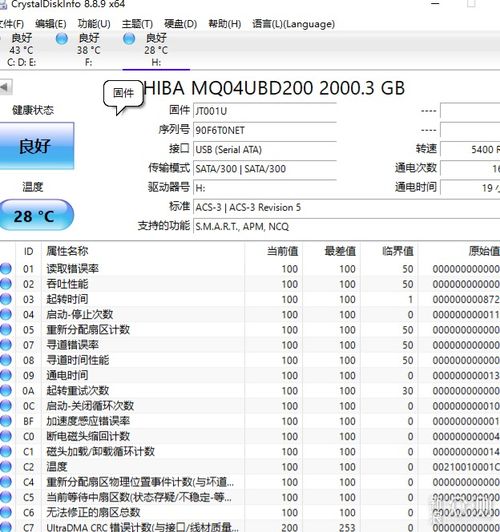
Task: Click status icon of row BF 加速度感应错误率
Action: (5, 421)
